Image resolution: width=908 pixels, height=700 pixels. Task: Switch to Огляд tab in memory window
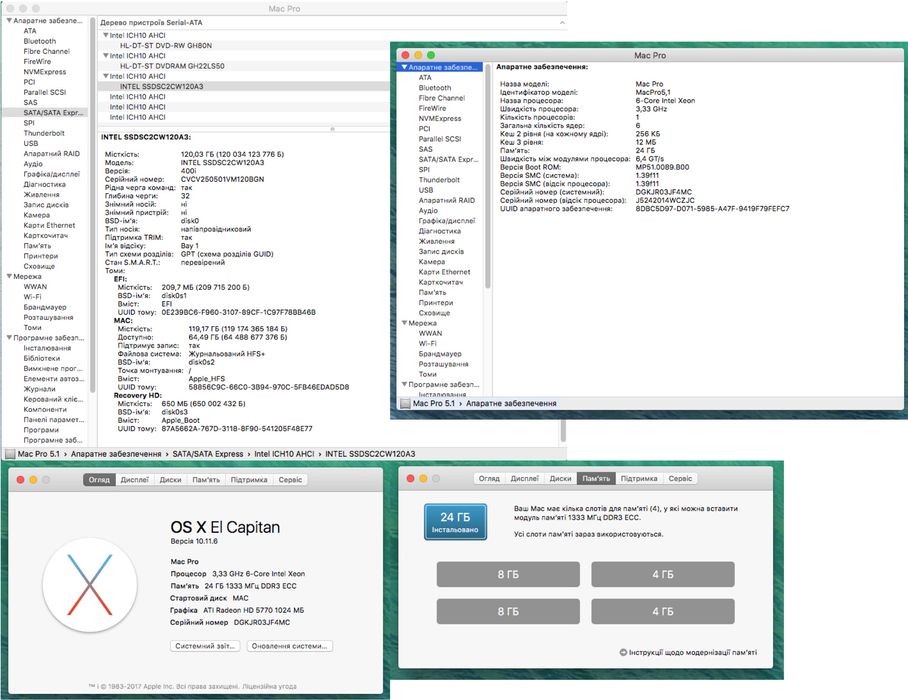(489, 479)
